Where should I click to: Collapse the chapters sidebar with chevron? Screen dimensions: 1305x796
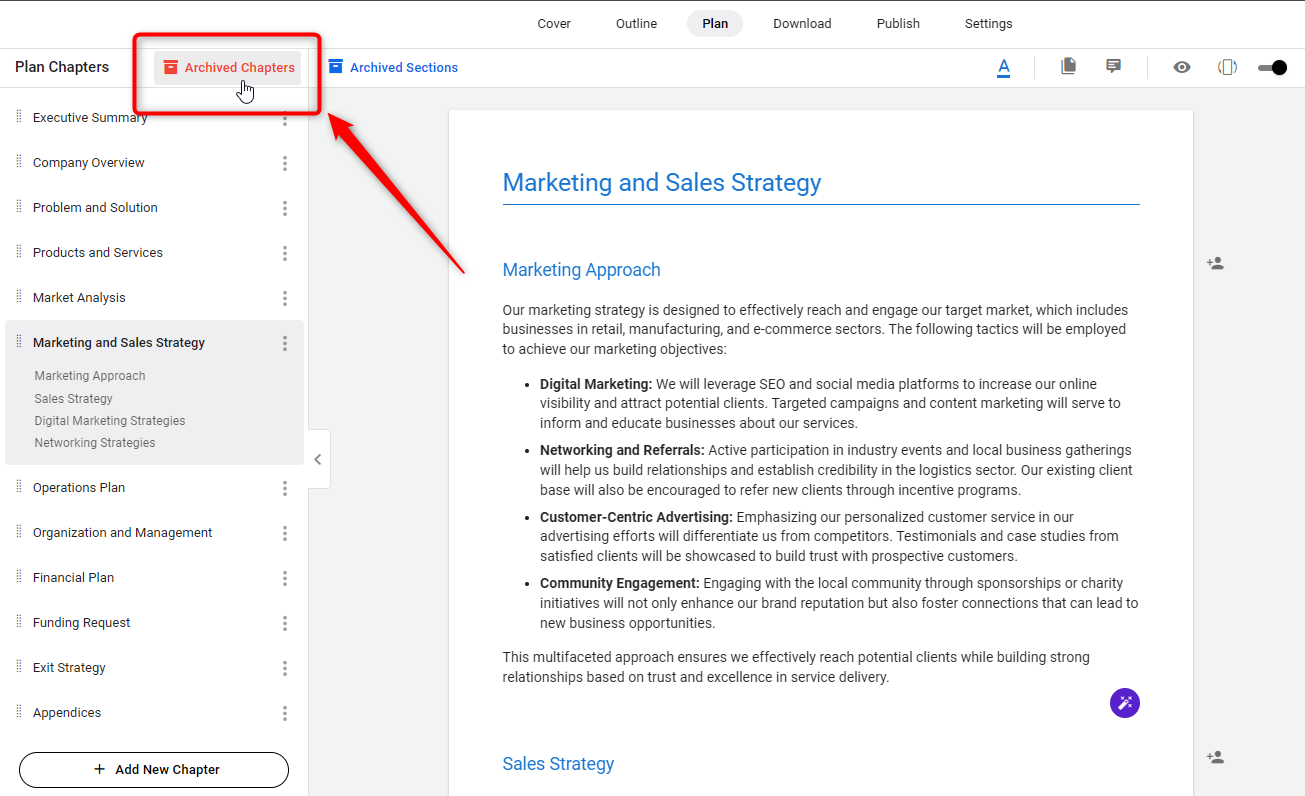(x=318, y=460)
